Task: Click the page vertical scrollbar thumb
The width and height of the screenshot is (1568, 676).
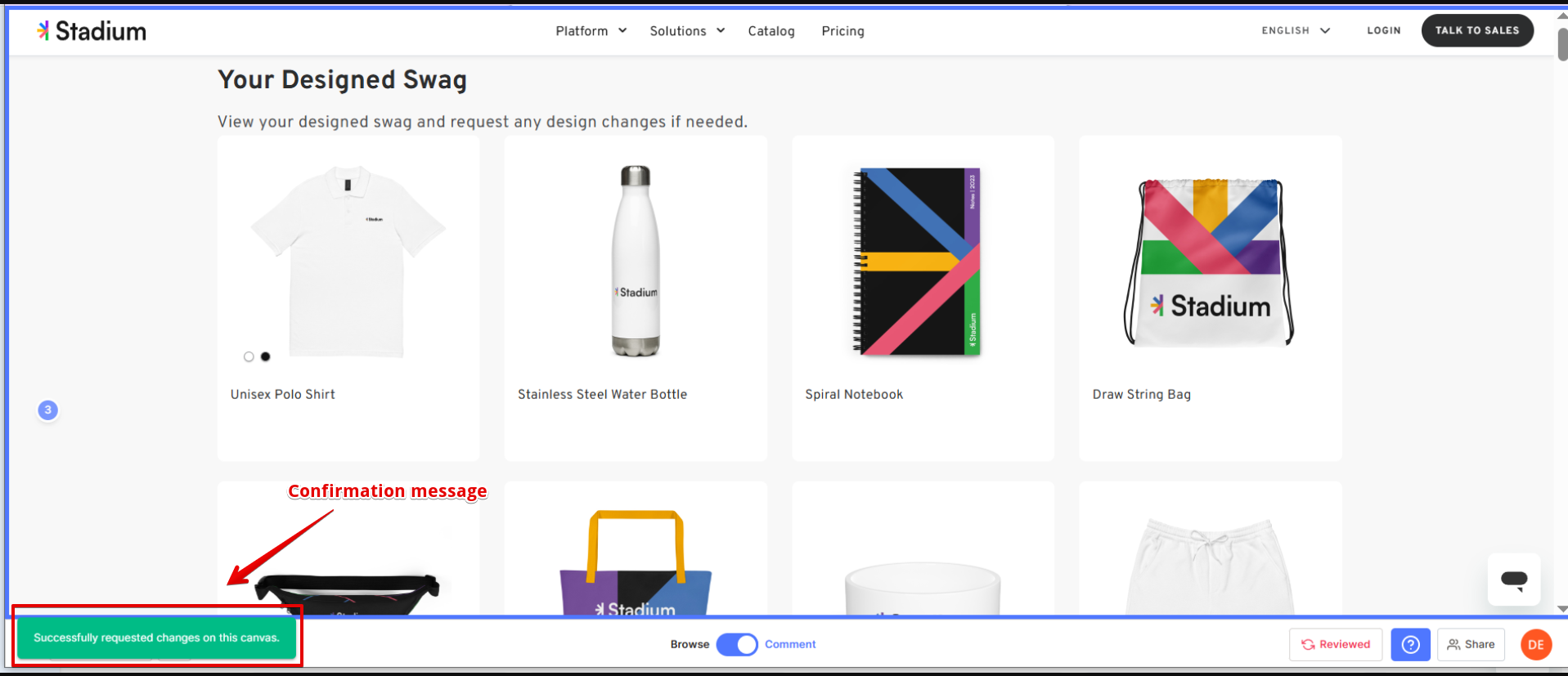Action: click(x=1562, y=44)
